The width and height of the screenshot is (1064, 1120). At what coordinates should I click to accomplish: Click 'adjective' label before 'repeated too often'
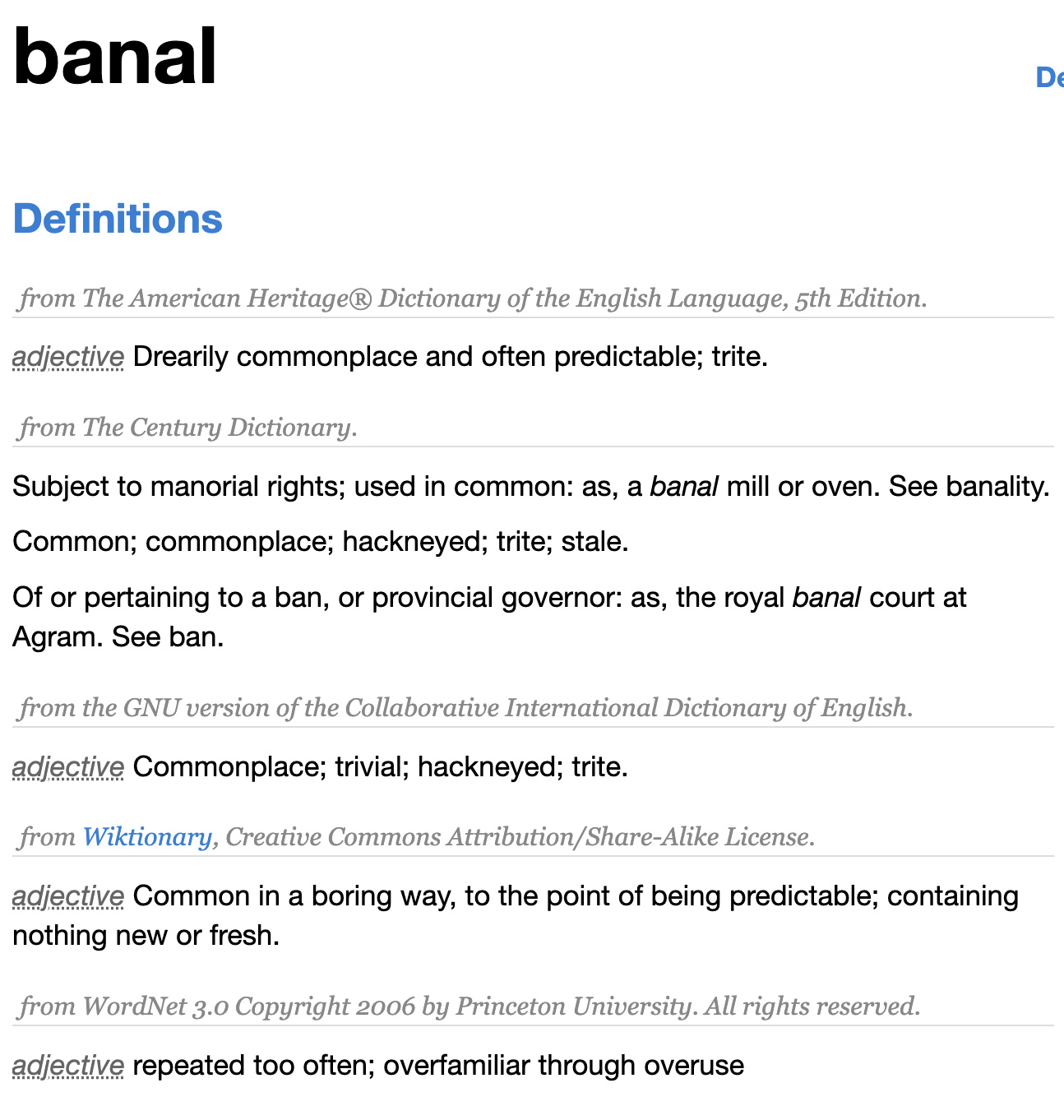coord(68,1066)
